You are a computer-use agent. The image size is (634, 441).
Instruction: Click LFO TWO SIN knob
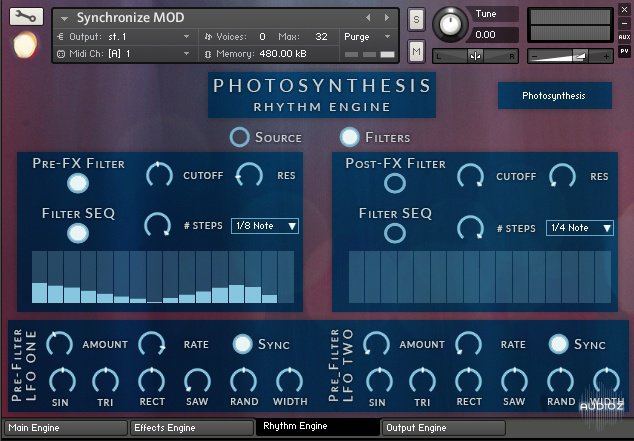coord(379,381)
